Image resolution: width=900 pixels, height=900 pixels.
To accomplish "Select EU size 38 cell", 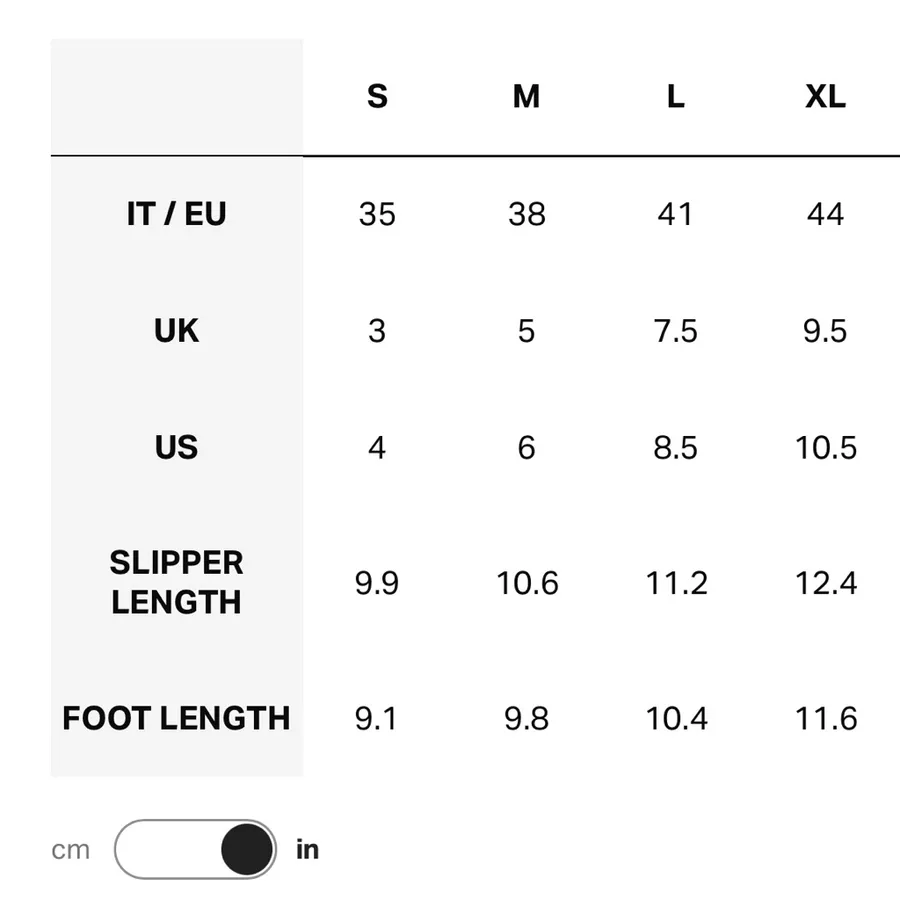I will click(526, 214).
